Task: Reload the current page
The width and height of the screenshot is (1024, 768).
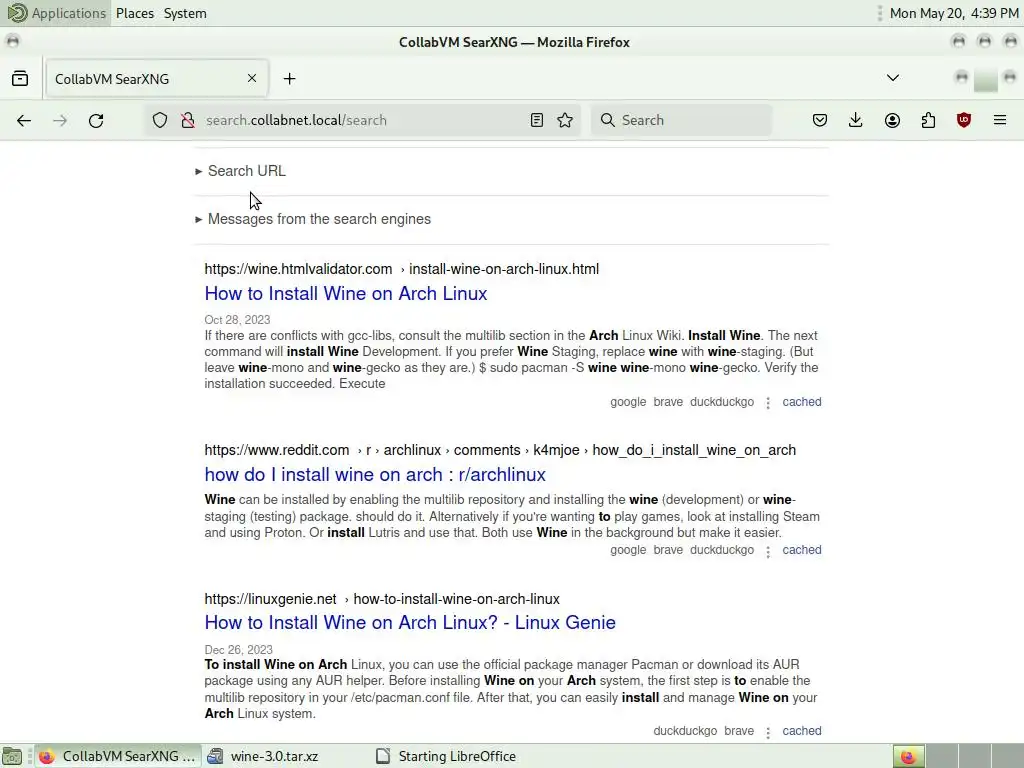Action: click(96, 120)
